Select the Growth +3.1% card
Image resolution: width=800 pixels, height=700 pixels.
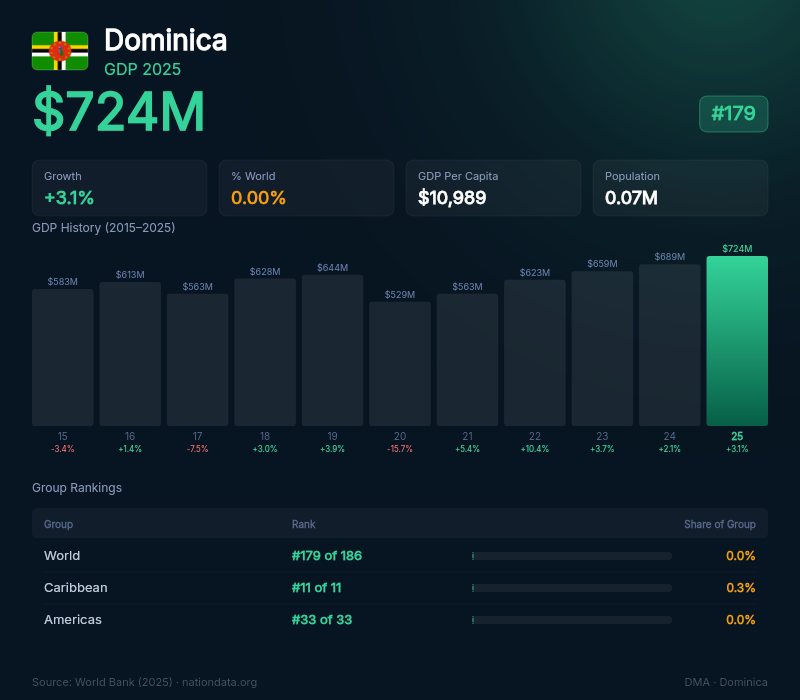coord(119,188)
